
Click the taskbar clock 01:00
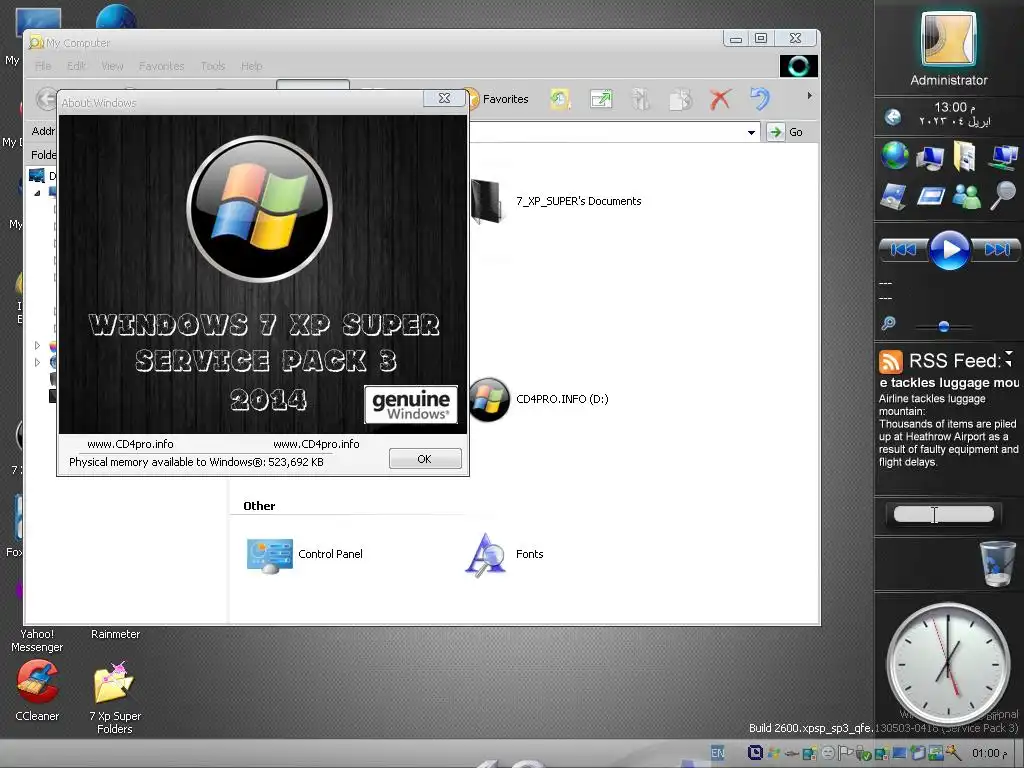coord(990,754)
